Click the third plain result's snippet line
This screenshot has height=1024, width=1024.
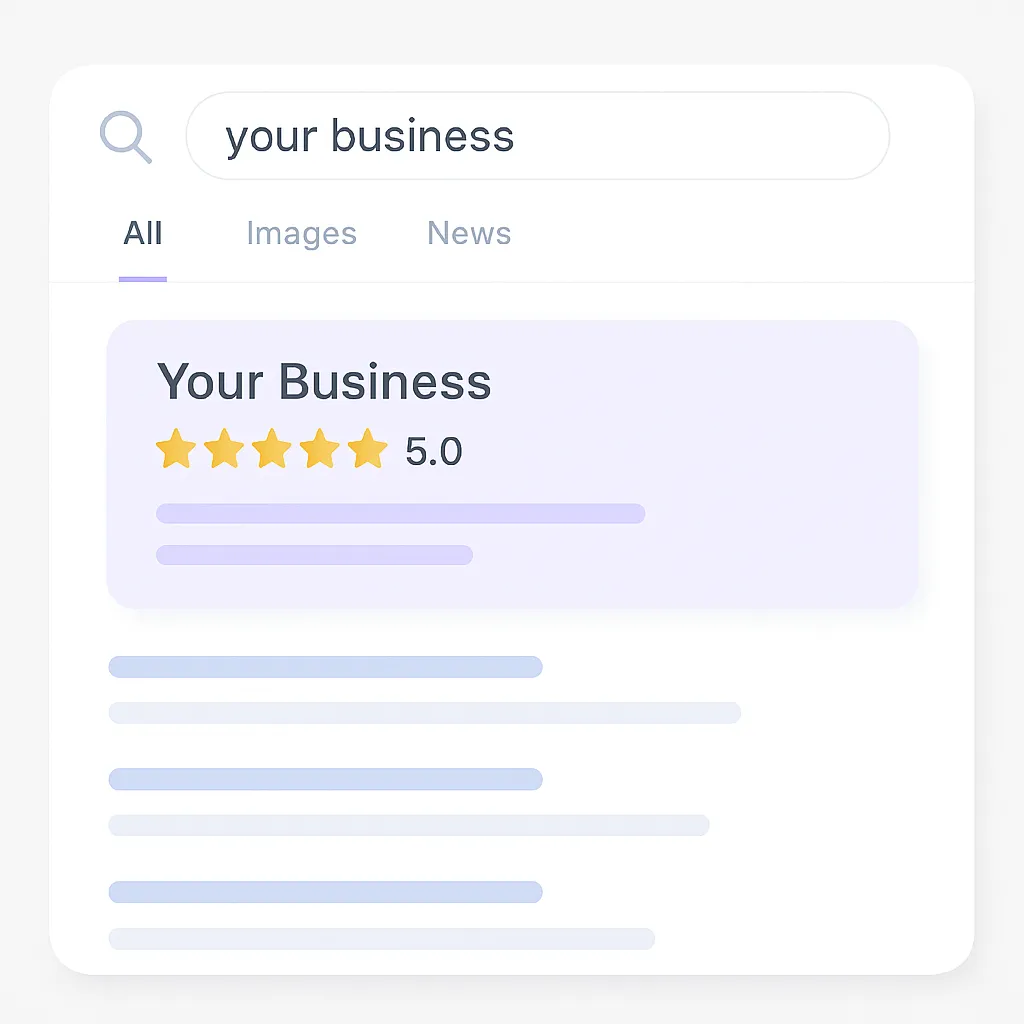click(x=381, y=938)
